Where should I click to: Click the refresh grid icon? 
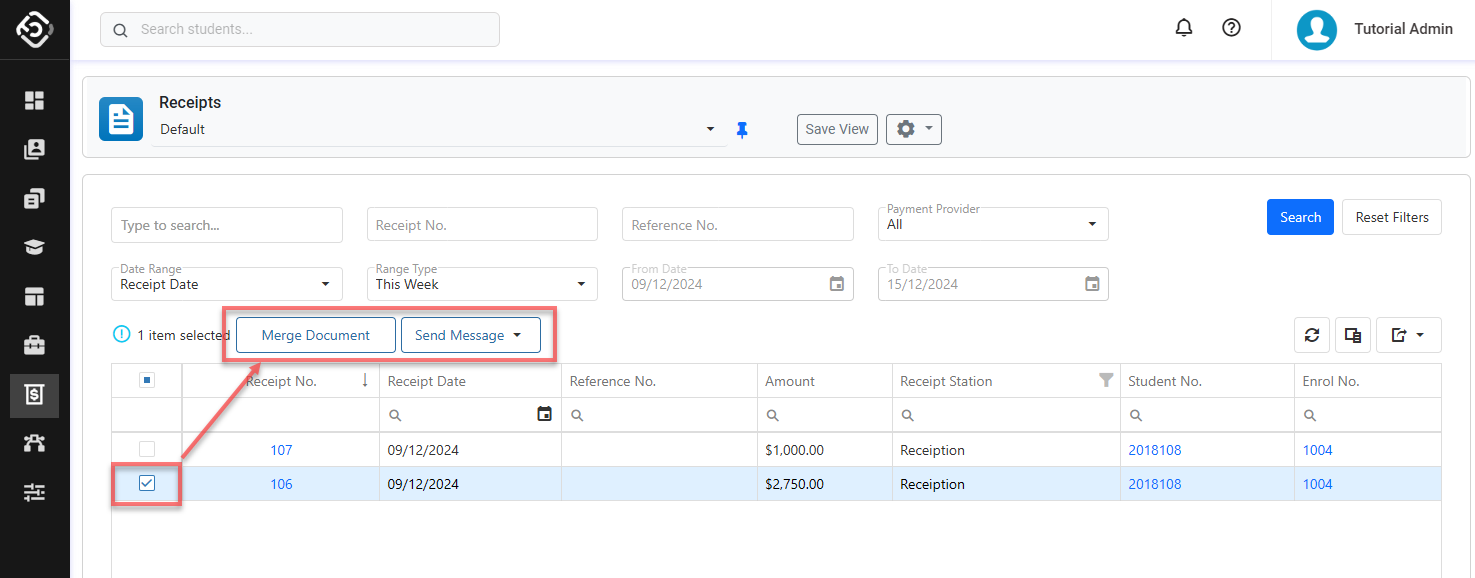point(1312,336)
